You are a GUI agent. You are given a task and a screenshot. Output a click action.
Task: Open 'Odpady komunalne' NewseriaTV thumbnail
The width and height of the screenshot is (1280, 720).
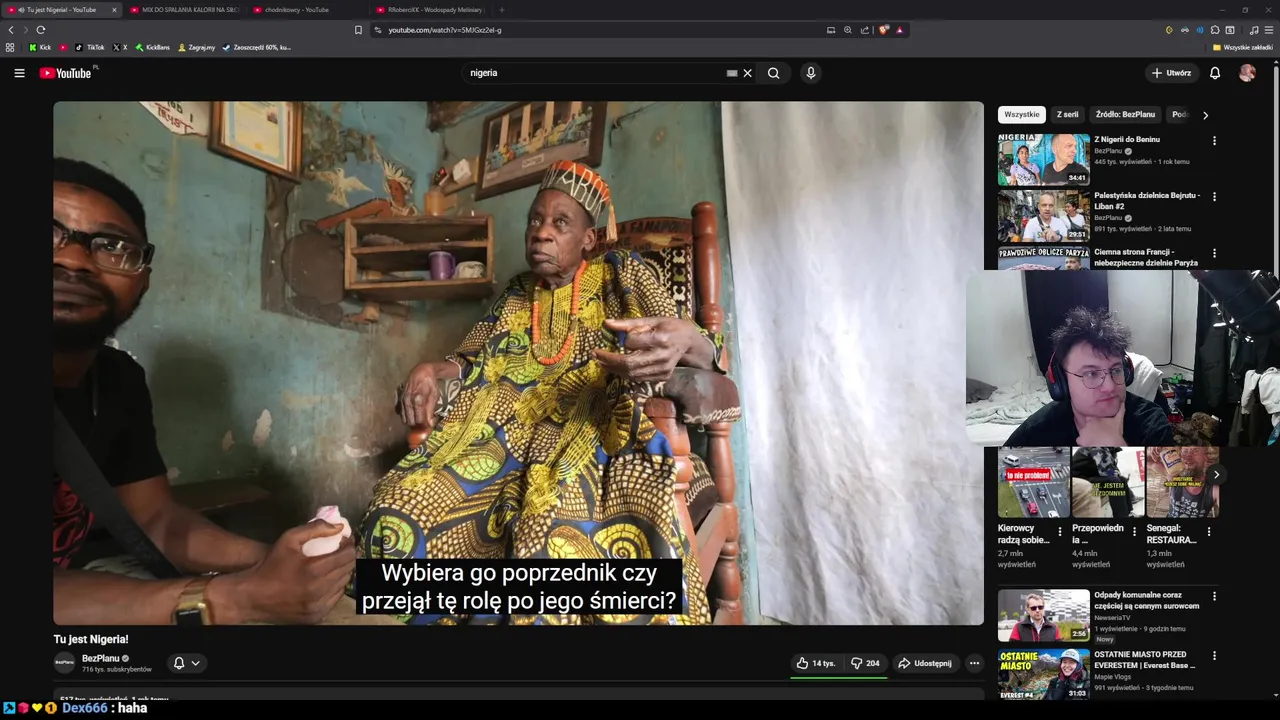[x=1043, y=615]
